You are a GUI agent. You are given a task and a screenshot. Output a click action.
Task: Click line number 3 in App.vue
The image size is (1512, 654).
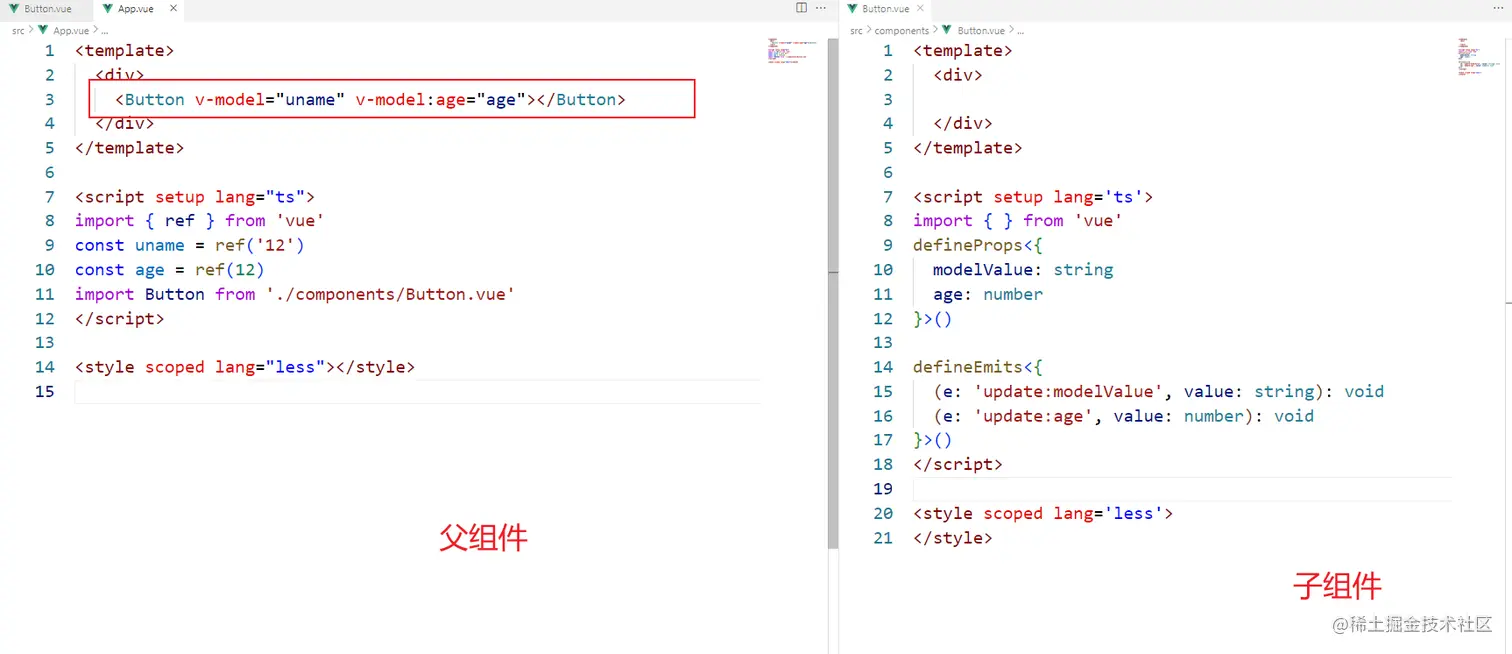coord(50,99)
